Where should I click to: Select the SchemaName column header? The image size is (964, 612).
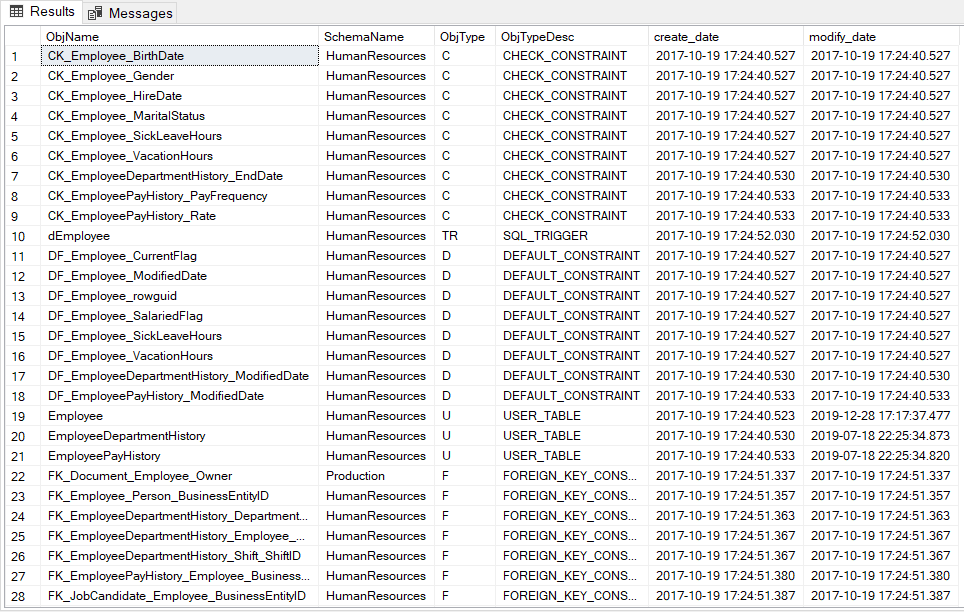[376, 37]
